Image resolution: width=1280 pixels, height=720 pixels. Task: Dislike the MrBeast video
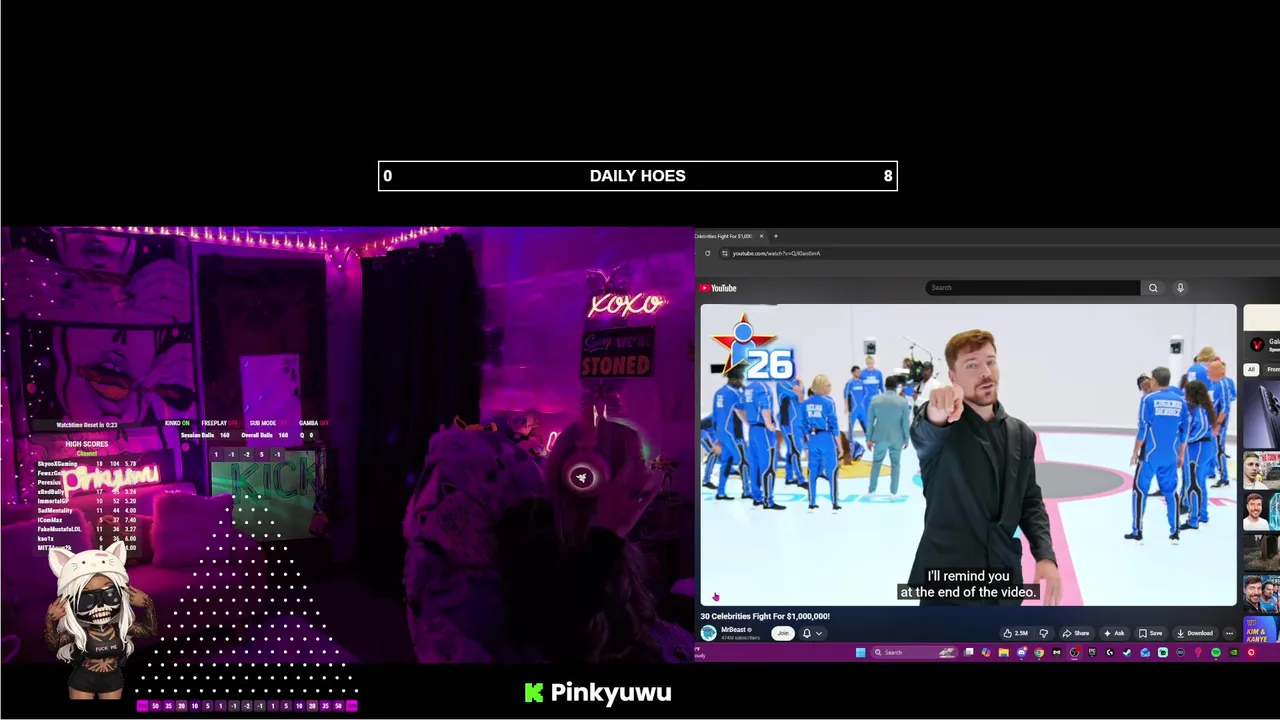(1043, 633)
